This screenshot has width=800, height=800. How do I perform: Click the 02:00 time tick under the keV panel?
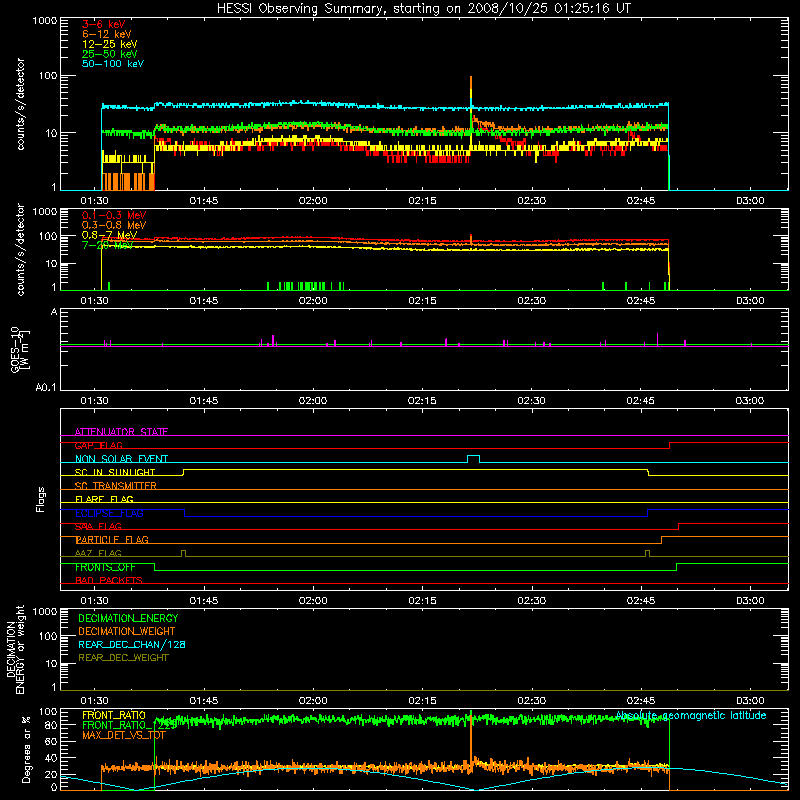click(x=313, y=201)
